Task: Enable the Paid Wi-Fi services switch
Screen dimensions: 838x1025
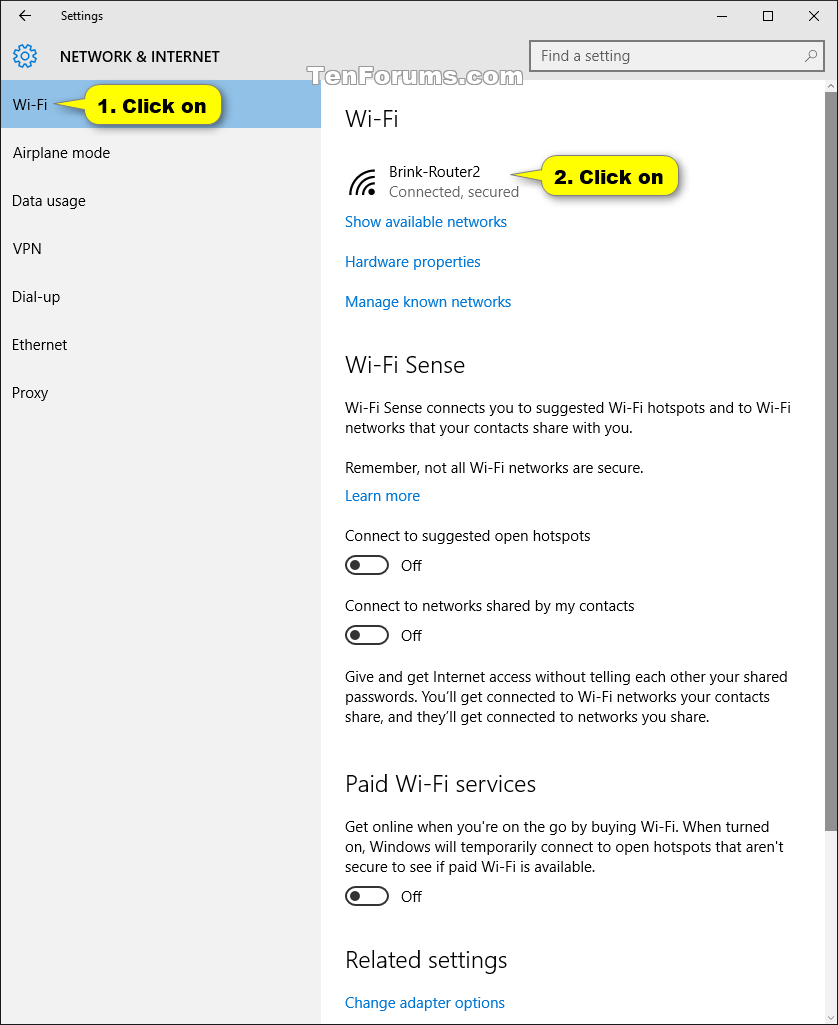Action: (x=367, y=896)
